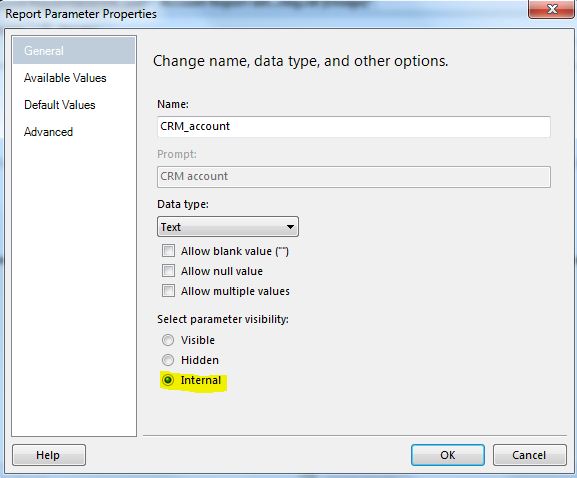Click the Allow multiple values label
The width and height of the screenshot is (577, 478).
coord(235,291)
